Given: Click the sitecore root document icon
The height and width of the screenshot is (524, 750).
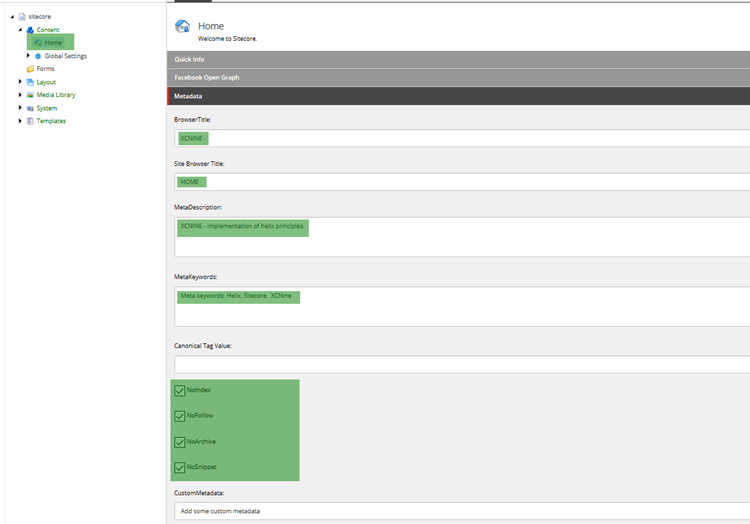Looking at the screenshot, I should [22, 17].
